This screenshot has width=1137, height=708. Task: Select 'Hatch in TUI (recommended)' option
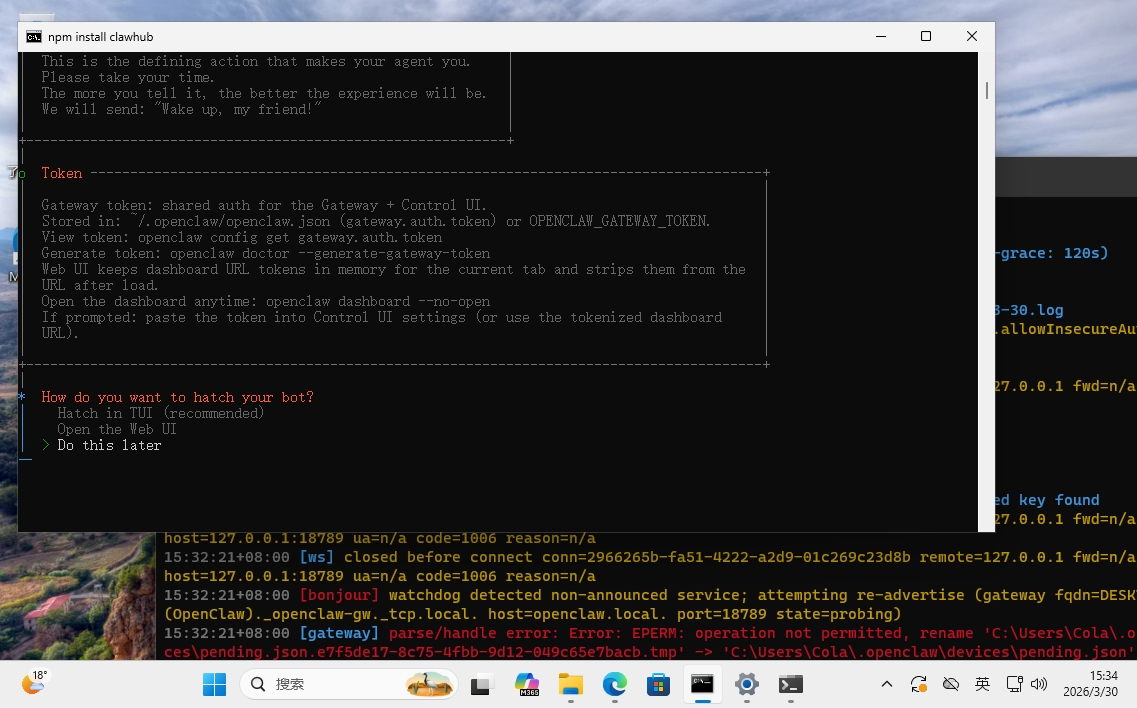click(x=160, y=413)
